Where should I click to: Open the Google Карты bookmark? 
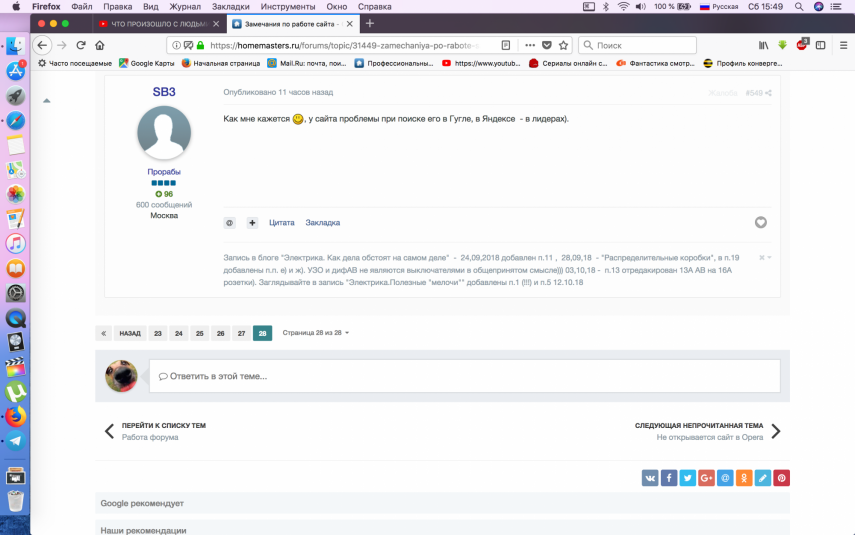point(147,63)
